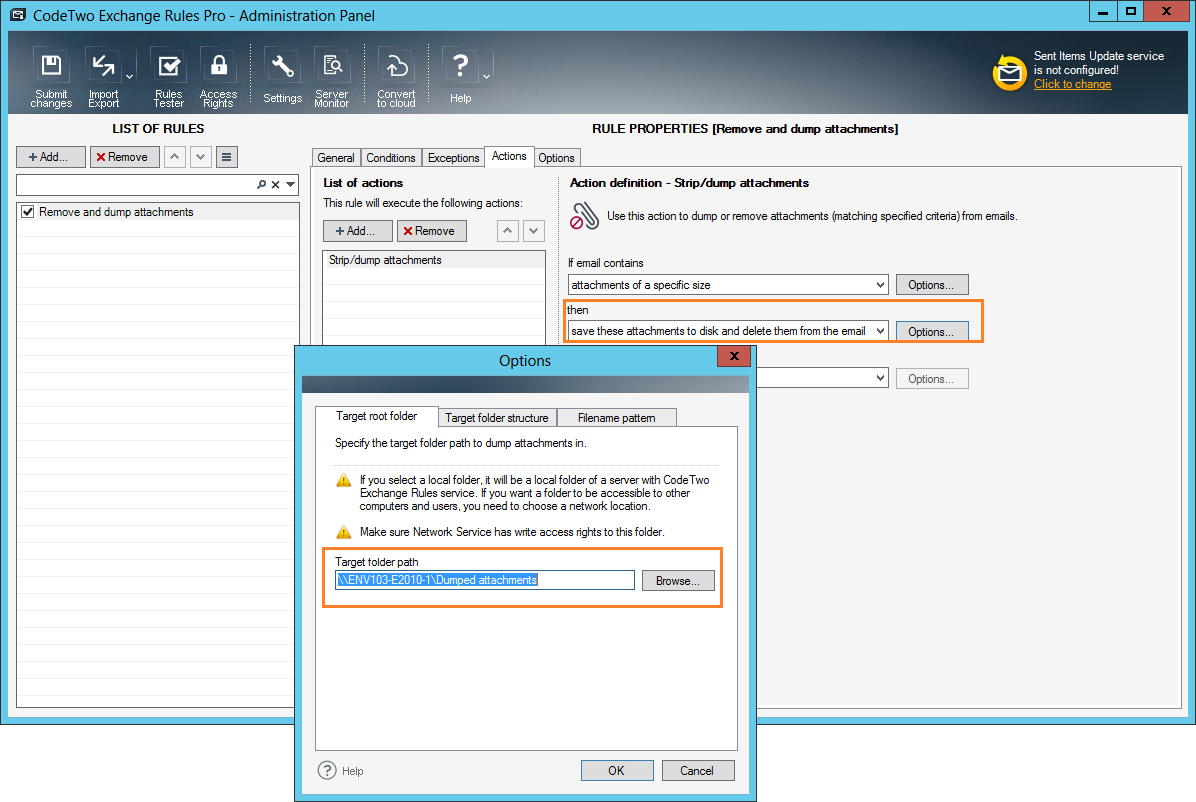Open Options for the 'then' action
The width and height of the screenshot is (1196, 802).
pos(931,332)
